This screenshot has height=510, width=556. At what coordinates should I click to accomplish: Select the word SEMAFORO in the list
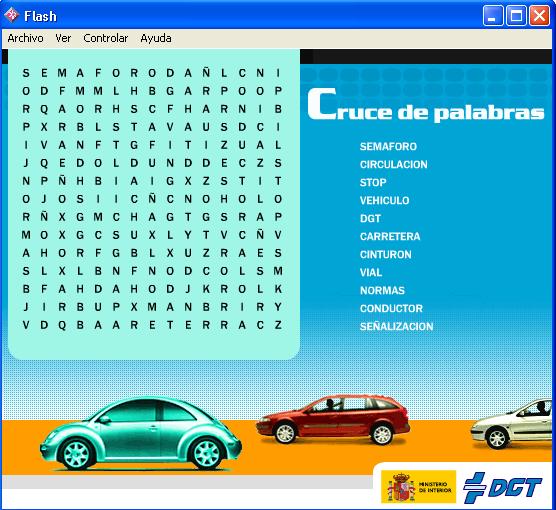388,146
